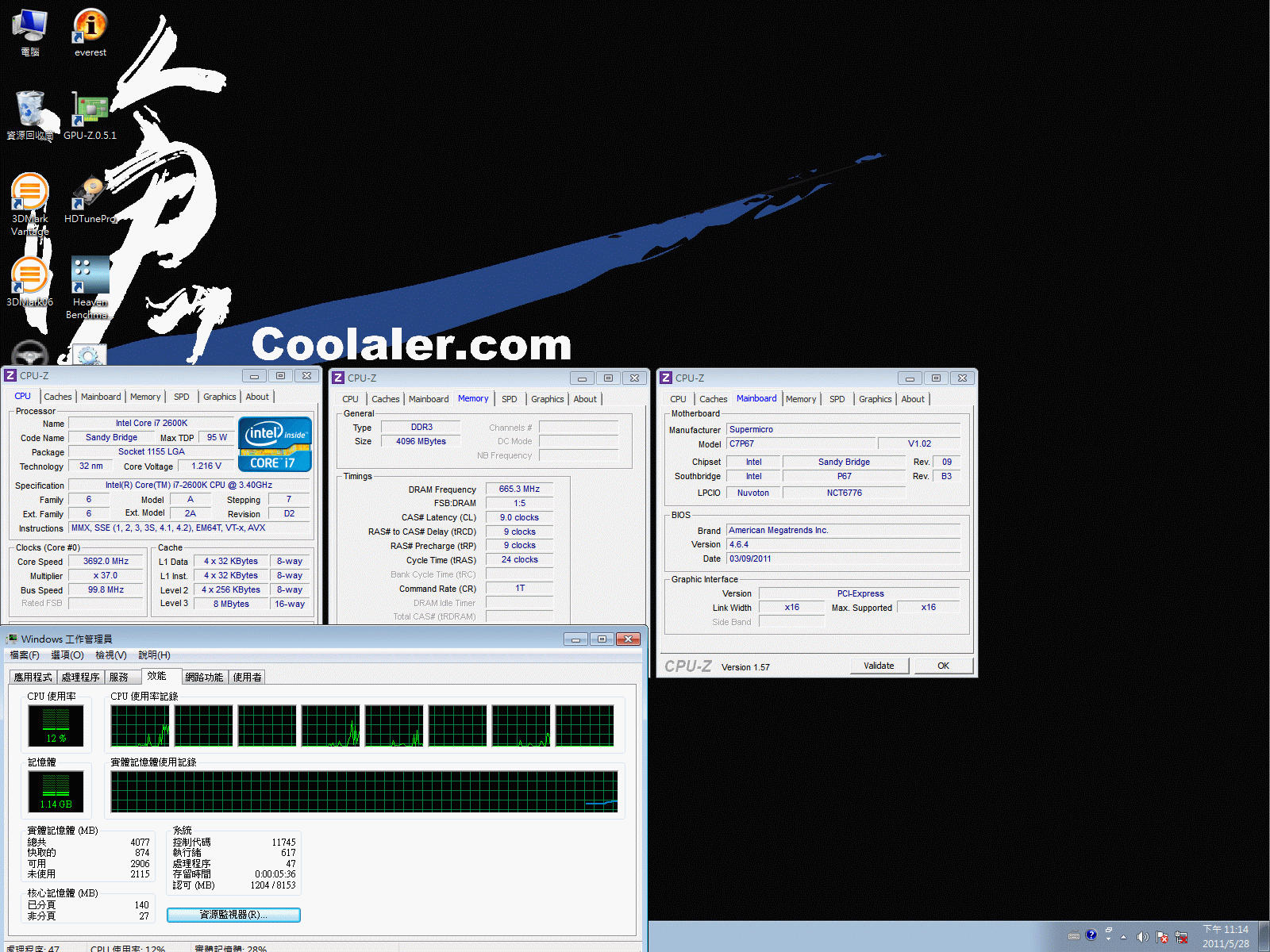The image size is (1270, 952).
Task: Click the LPCIO model NCT6776 field
Action: coord(844,493)
